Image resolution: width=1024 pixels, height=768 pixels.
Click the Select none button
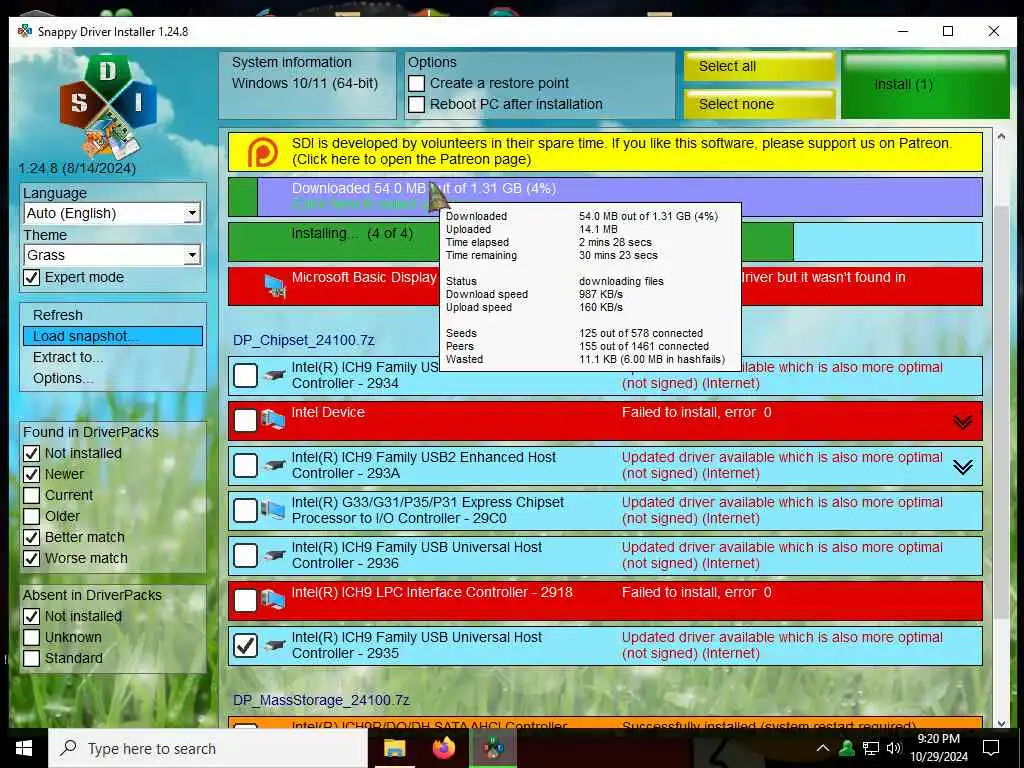pos(760,104)
